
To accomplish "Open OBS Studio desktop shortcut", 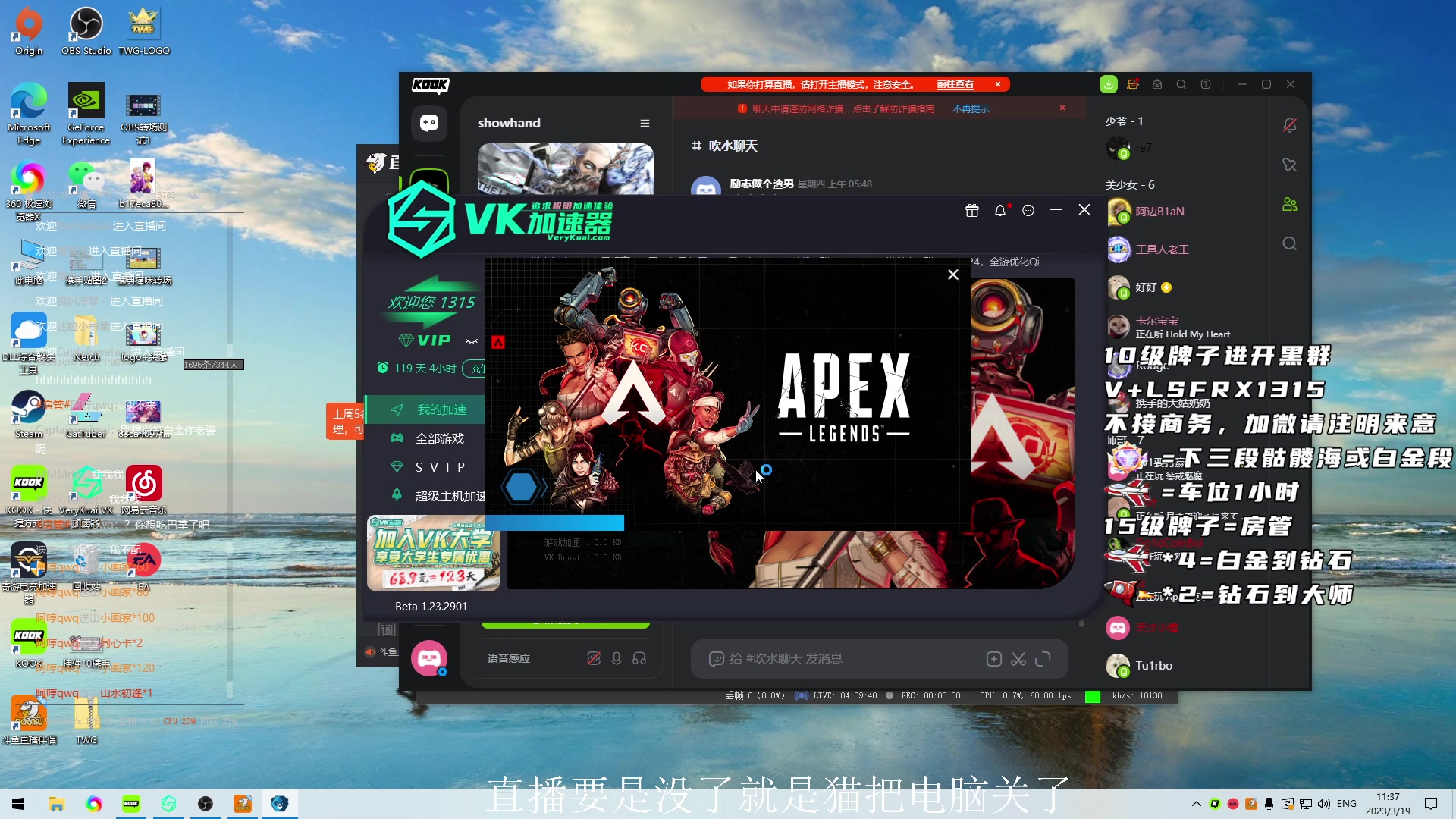I will click(86, 32).
